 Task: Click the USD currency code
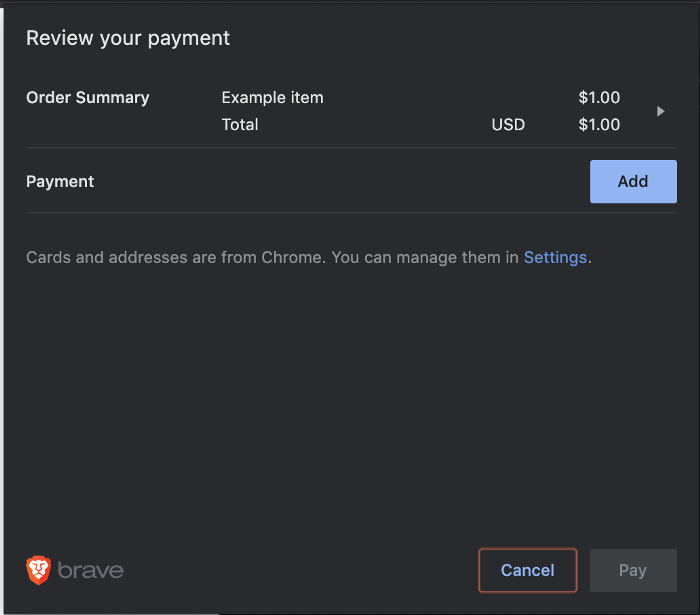[x=508, y=125]
